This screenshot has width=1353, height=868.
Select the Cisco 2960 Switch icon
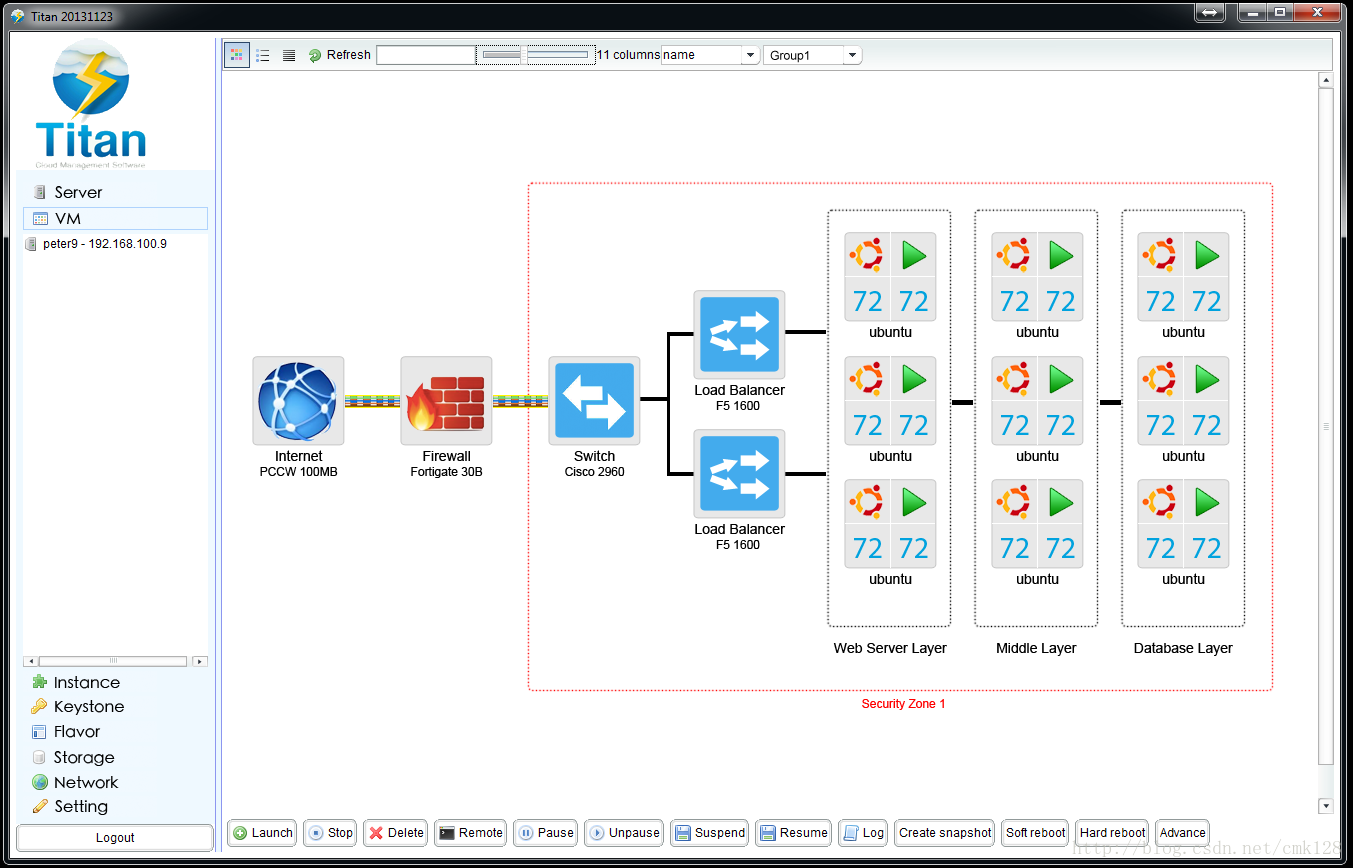tap(594, 401)
